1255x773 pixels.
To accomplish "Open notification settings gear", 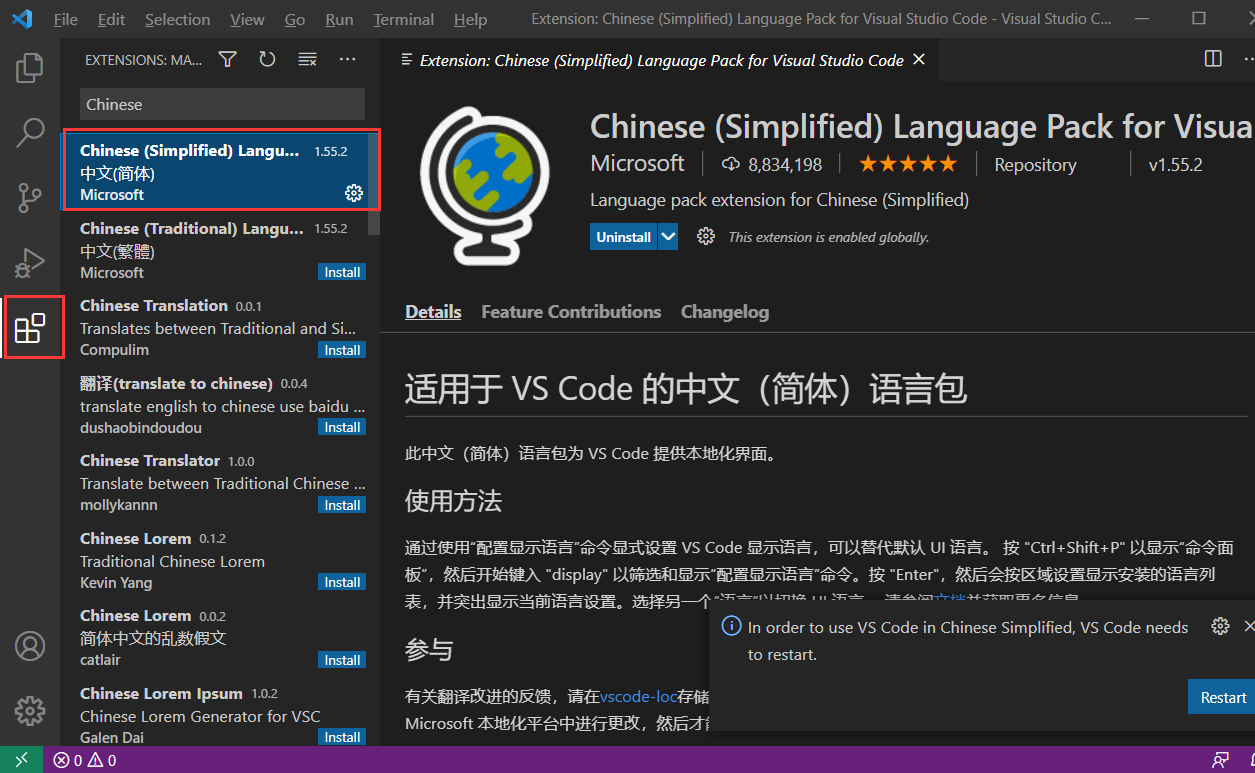I will coord(1220,627).
